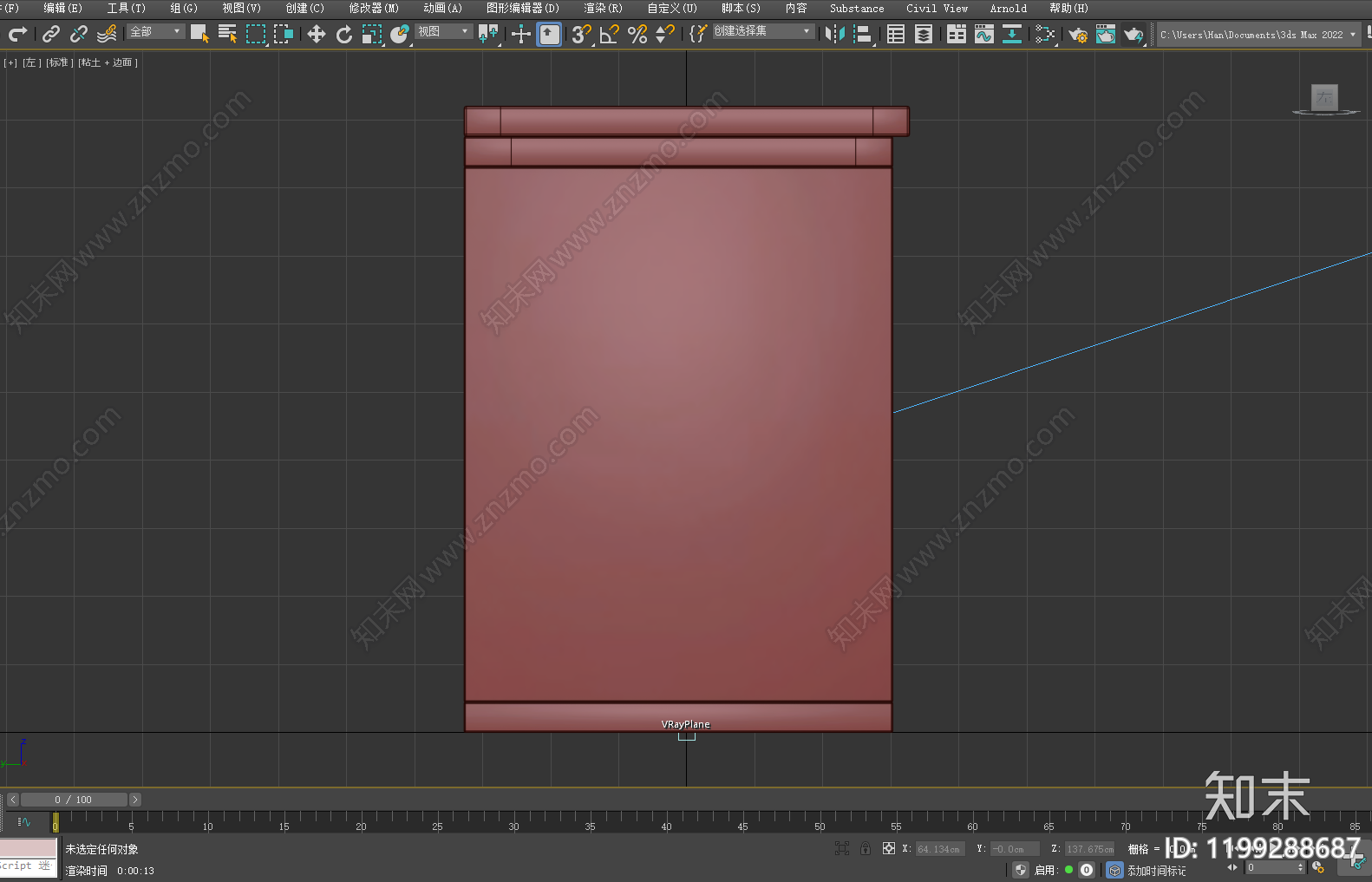Open the [标准] viewport shading menu
Viewport: 1372px width, 882px height.
click(x=59, y=62)
